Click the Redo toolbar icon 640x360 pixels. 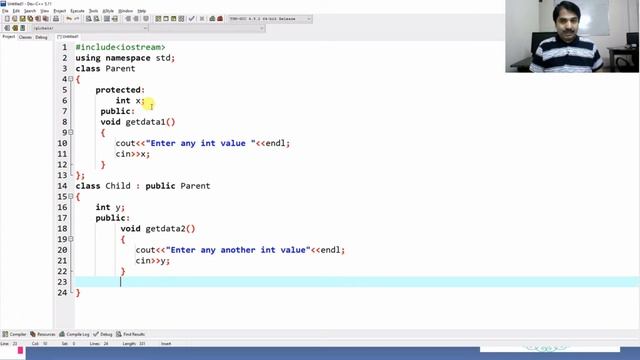coord(77,19)
